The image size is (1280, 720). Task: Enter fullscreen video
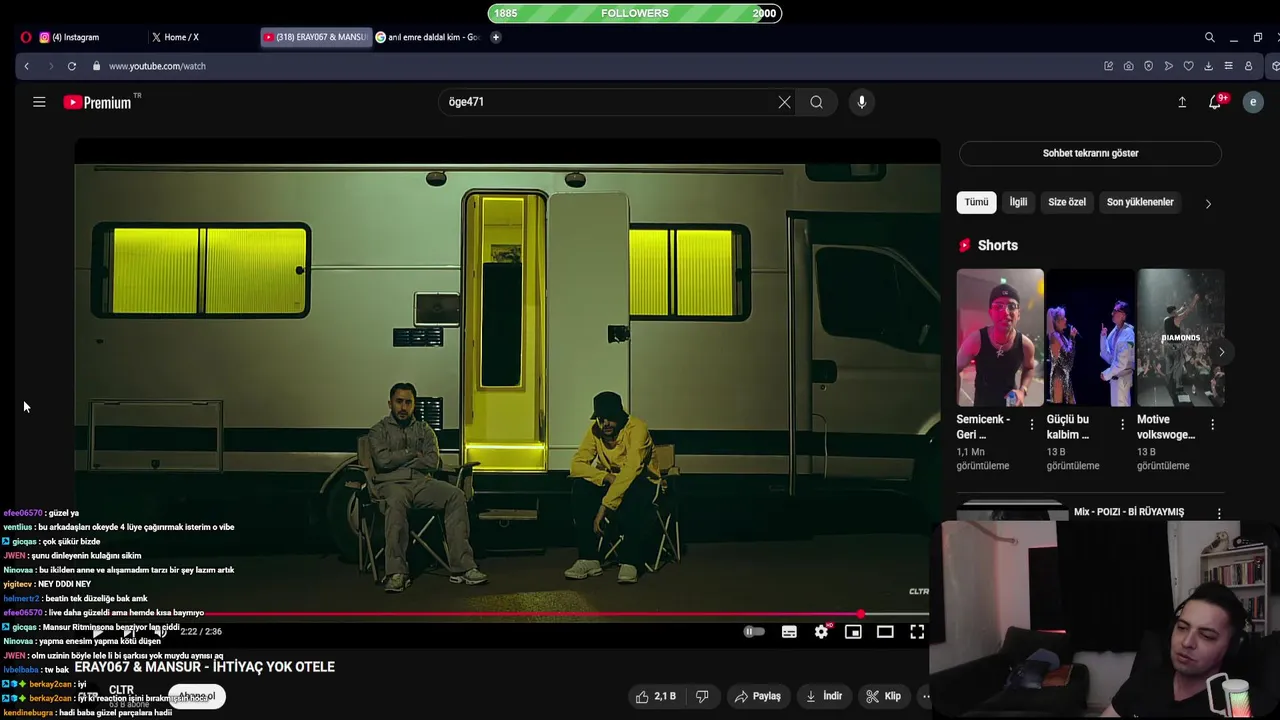coord(917,632)
